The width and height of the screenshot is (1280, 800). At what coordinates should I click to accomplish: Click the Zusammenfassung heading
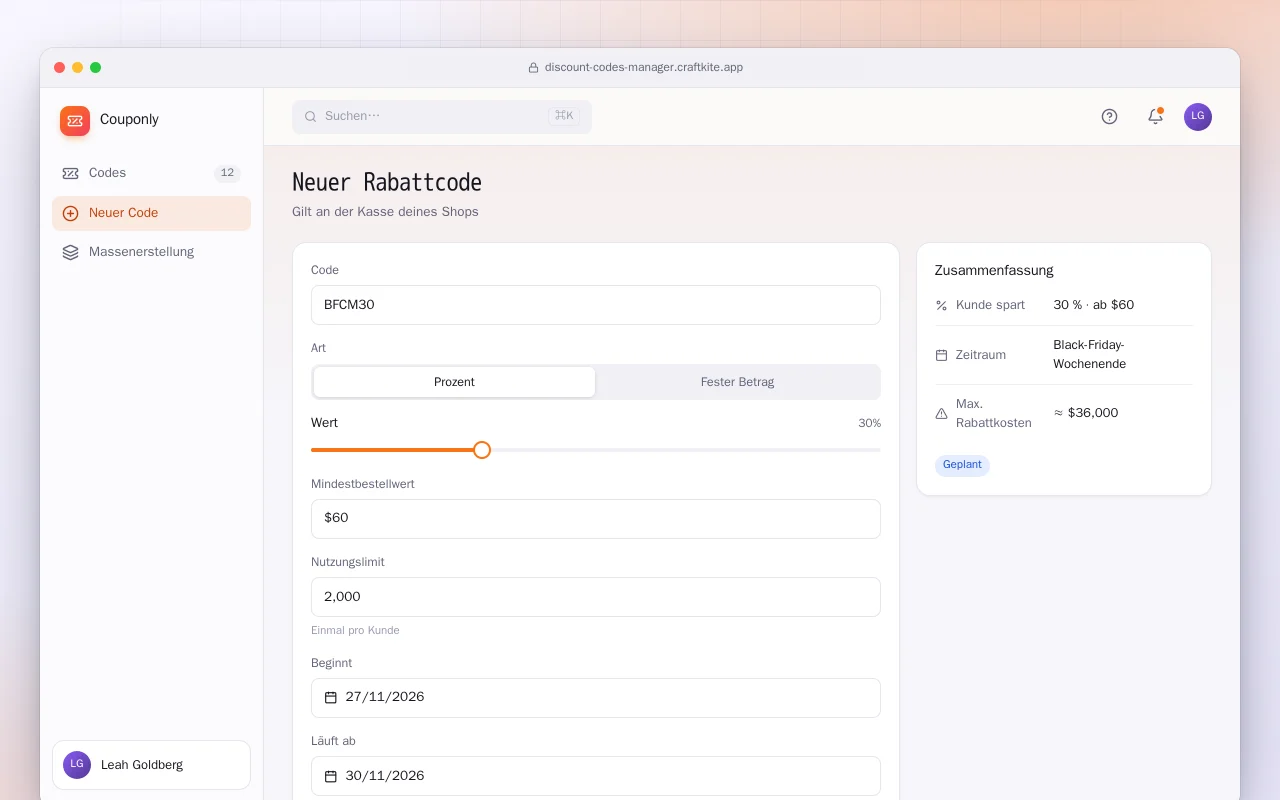994,270
